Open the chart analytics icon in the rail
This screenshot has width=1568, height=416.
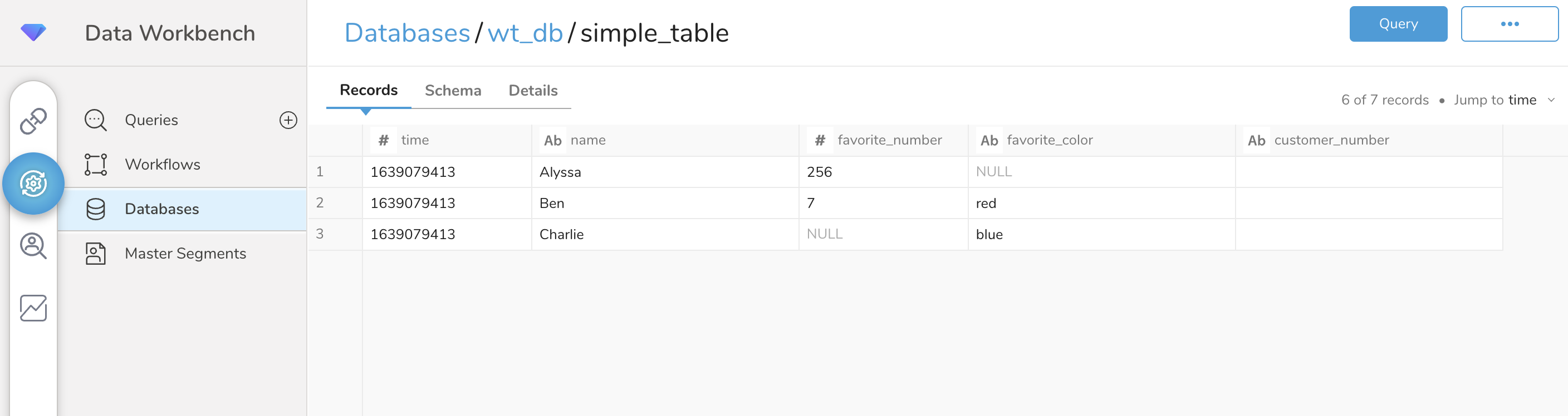(x=33, y=308)
